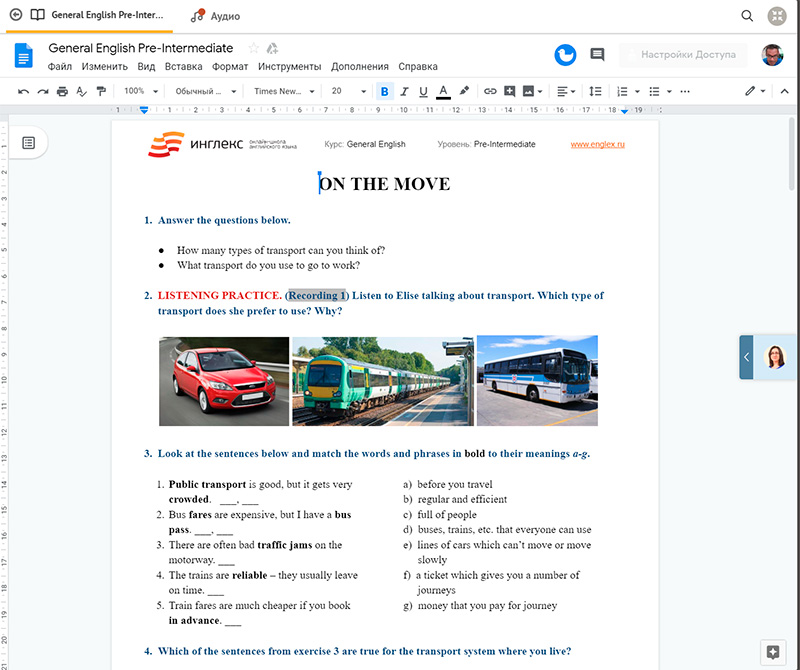Click the Настройки Доступа button

click(x=687, y=54)
